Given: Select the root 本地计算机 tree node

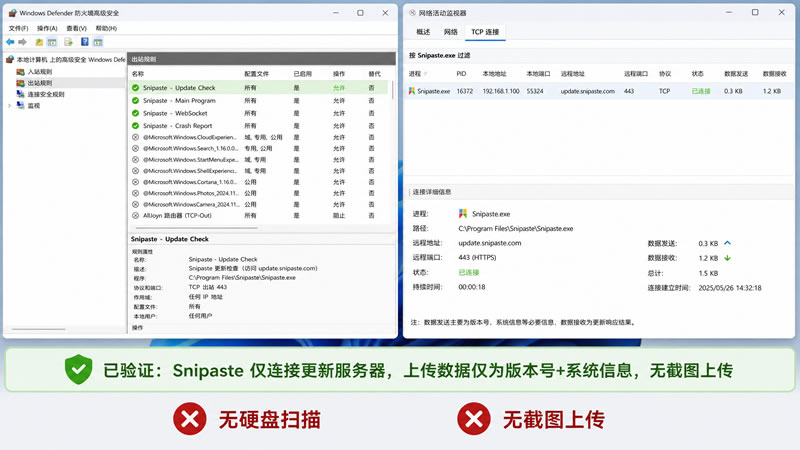Looking at the screenshot, I should (70, 60).
